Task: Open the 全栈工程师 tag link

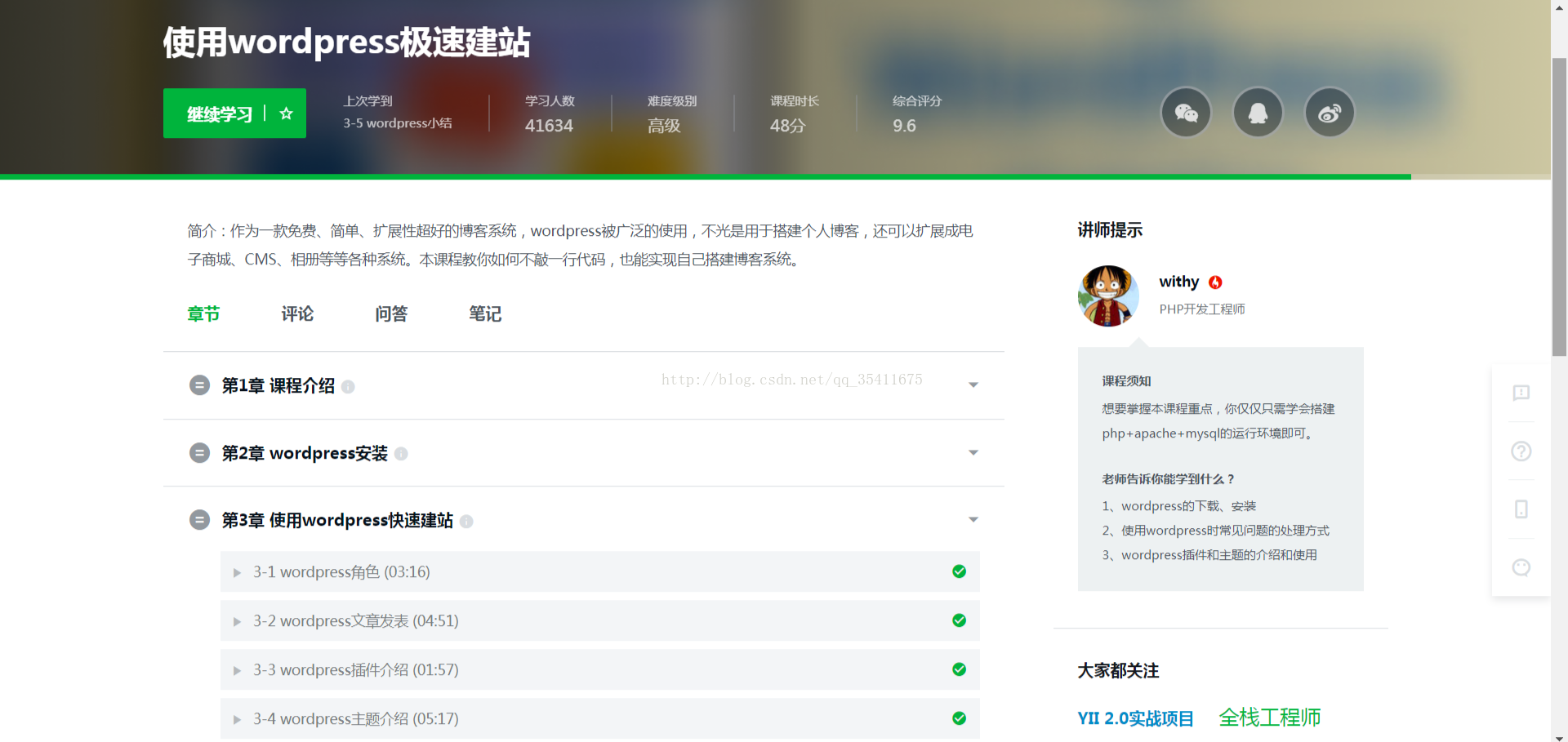Action: (1270, 718)
